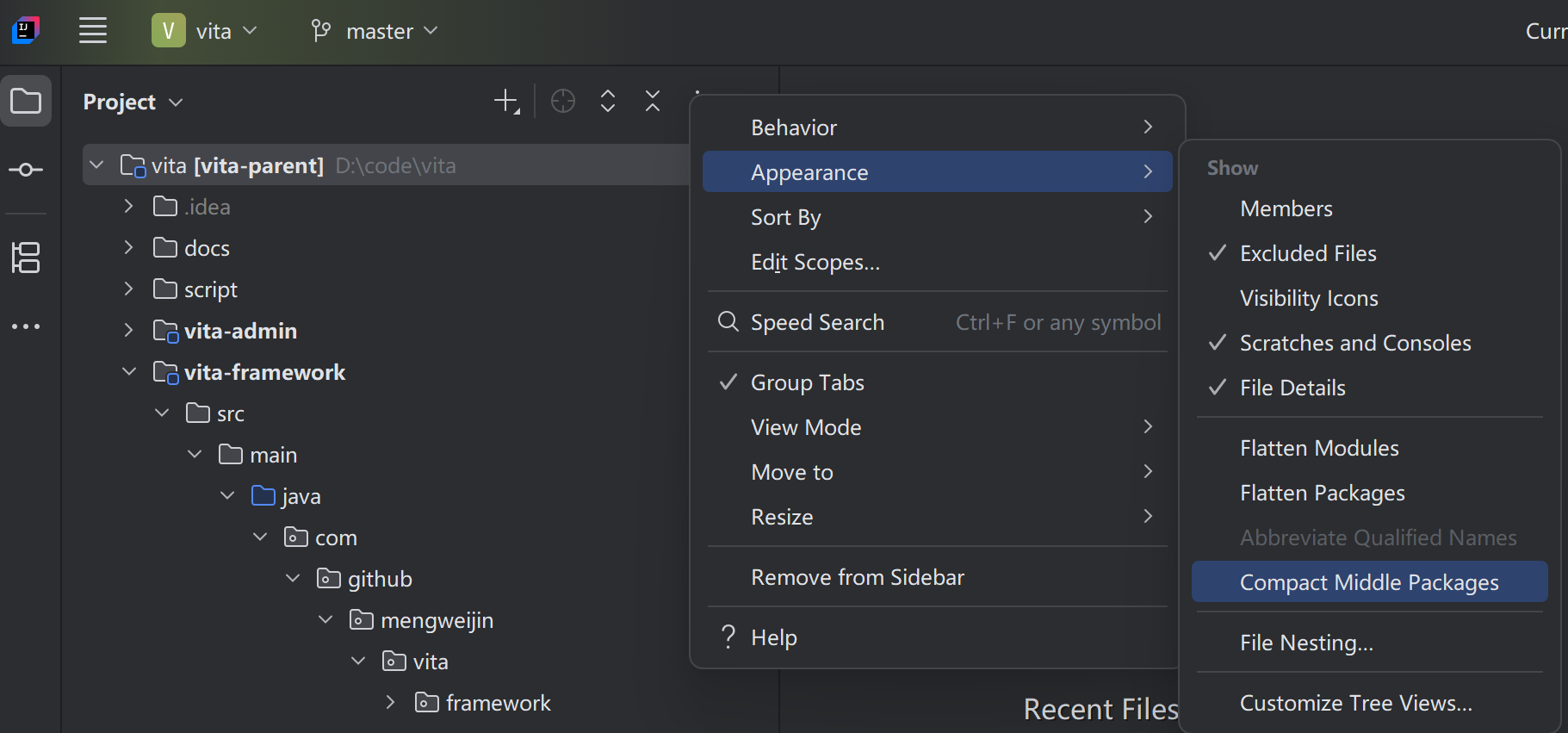Click Customize Tree Views... option
Screen dimensions: 1568x733
click(1355, 703)
